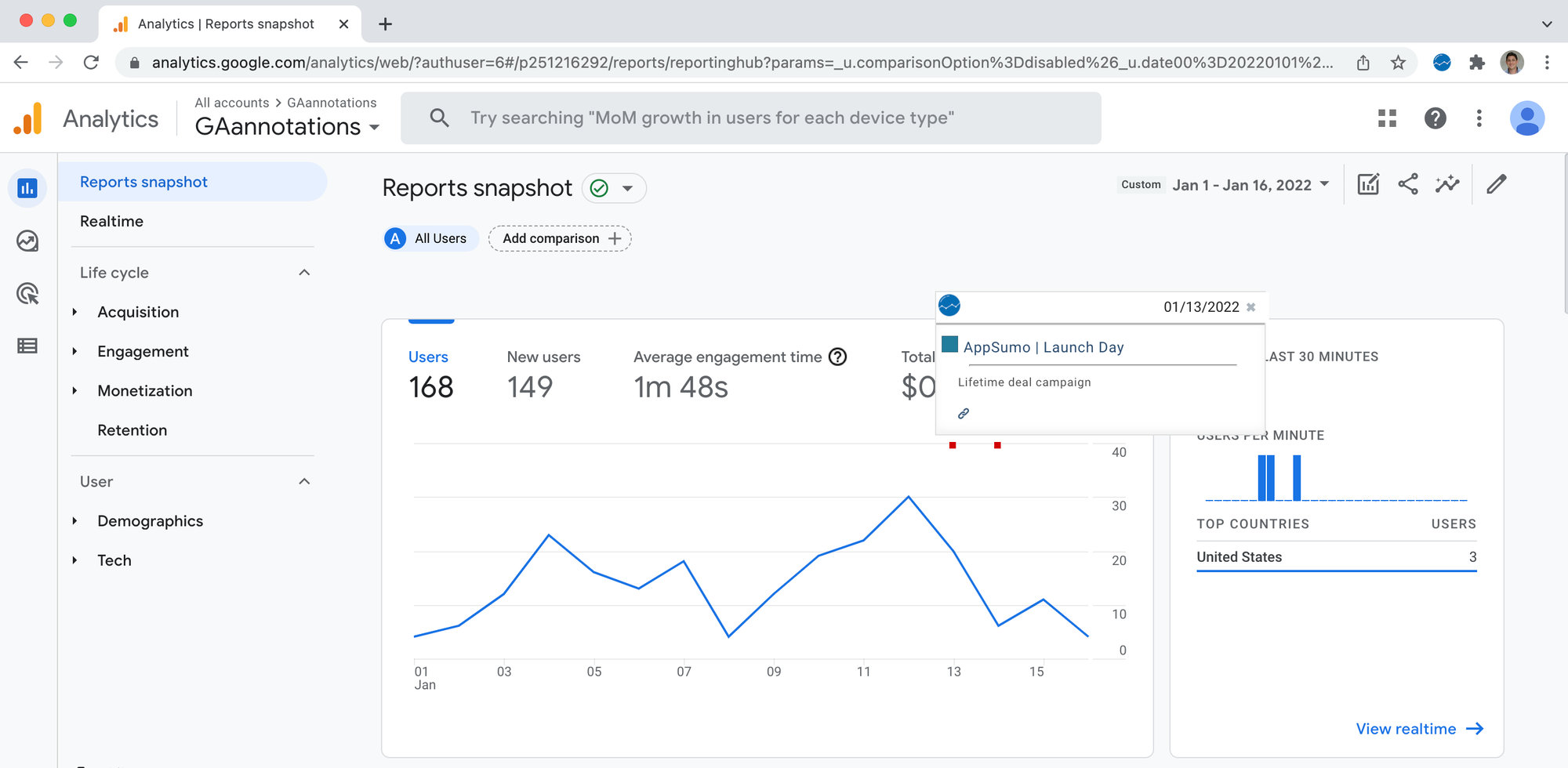Click the Share this report icon
The height and width of the screenshot is (768, 1568).
click(x=1408, y=184)
